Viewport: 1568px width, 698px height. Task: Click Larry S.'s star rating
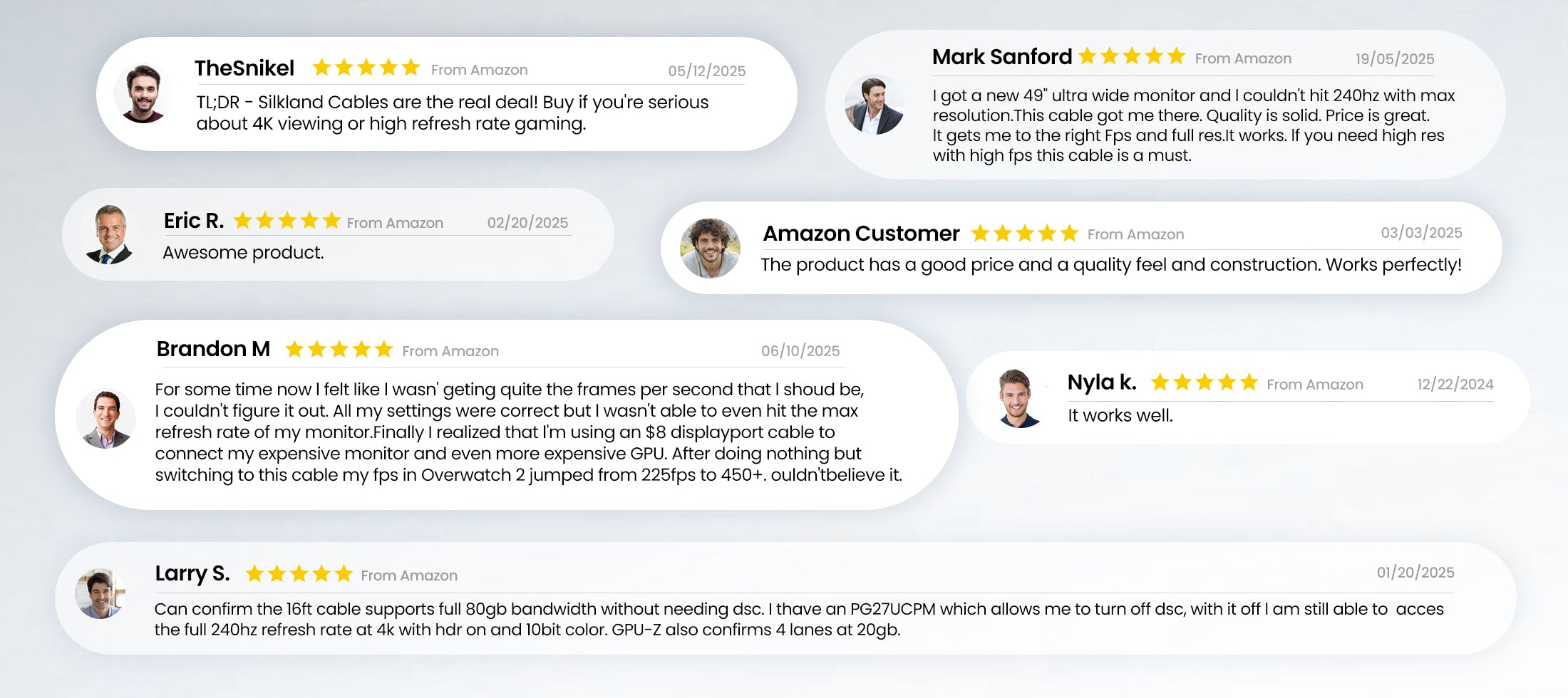point(299,573)
